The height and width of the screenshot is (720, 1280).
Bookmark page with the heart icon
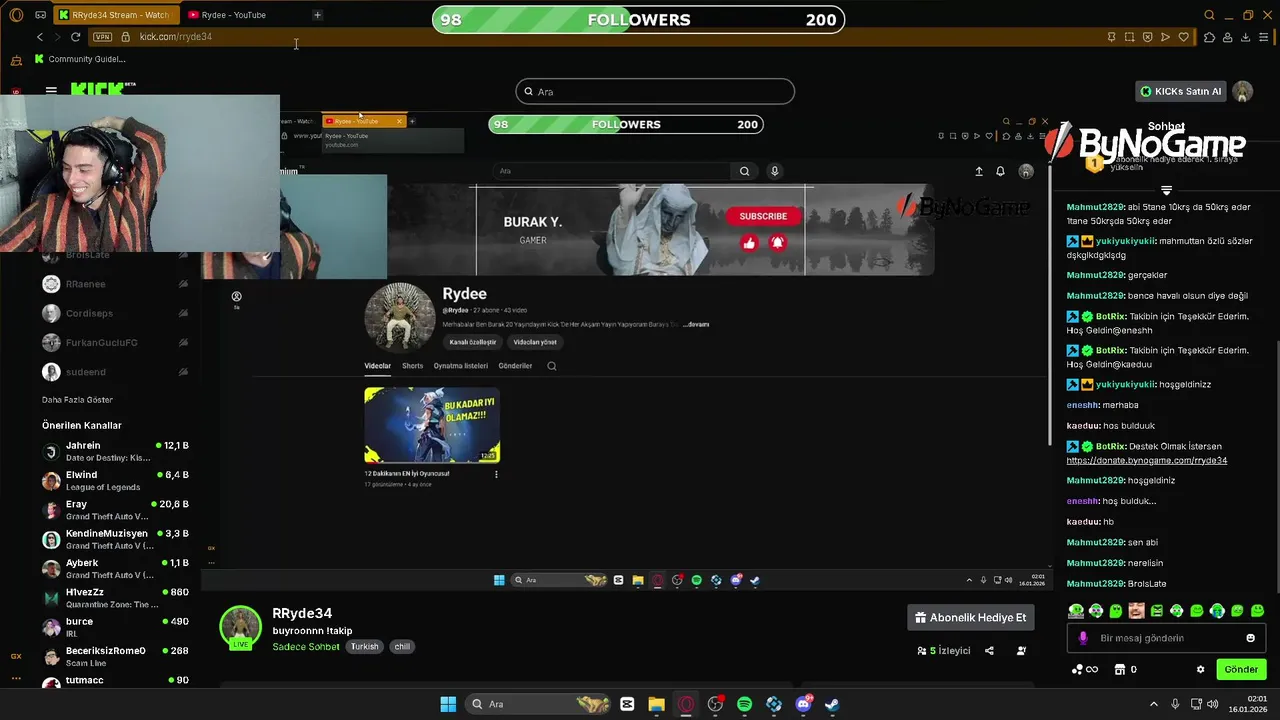pyautogui.click(x=1184, y=37)
